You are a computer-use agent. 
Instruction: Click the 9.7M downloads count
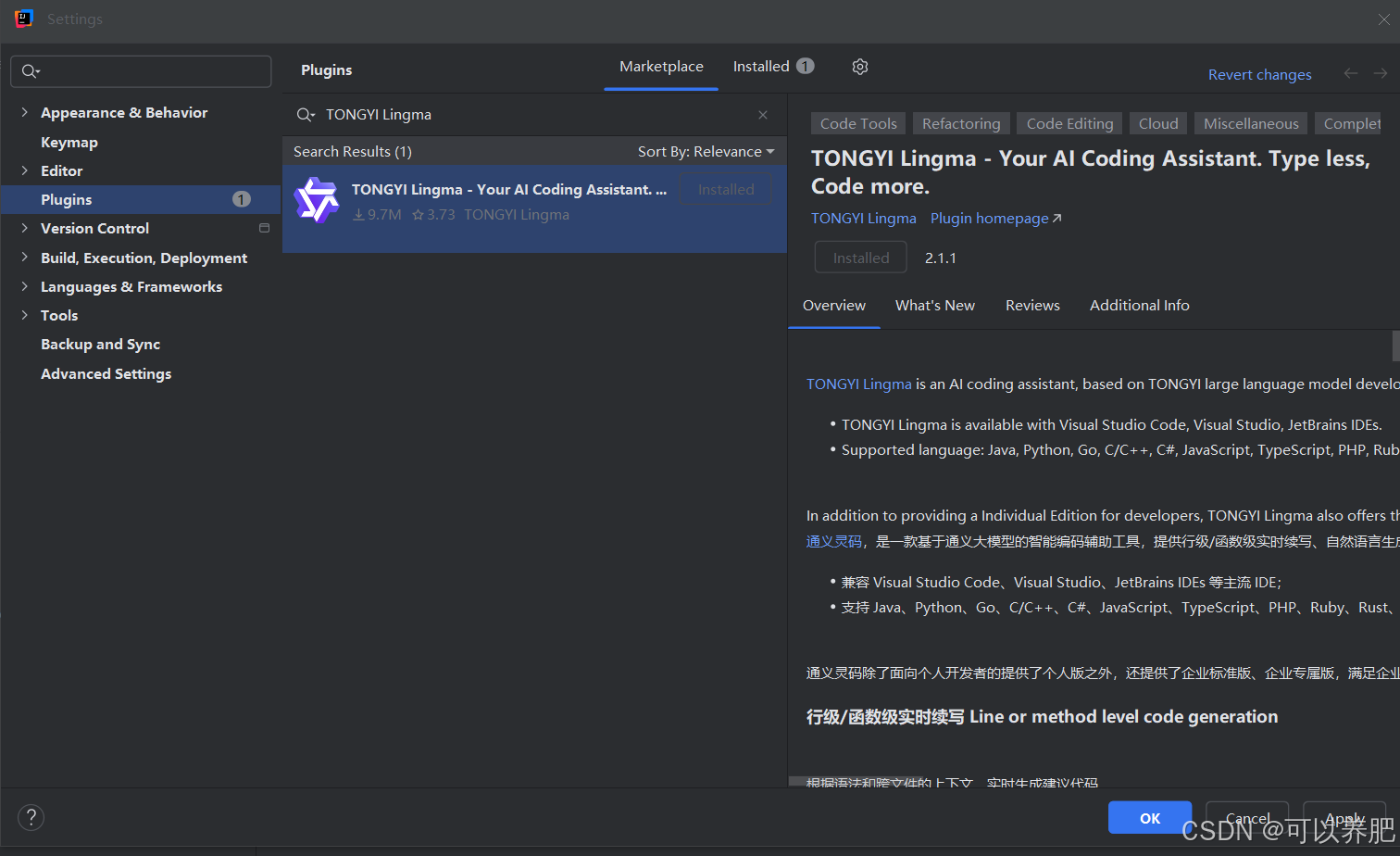click(377, 215)
